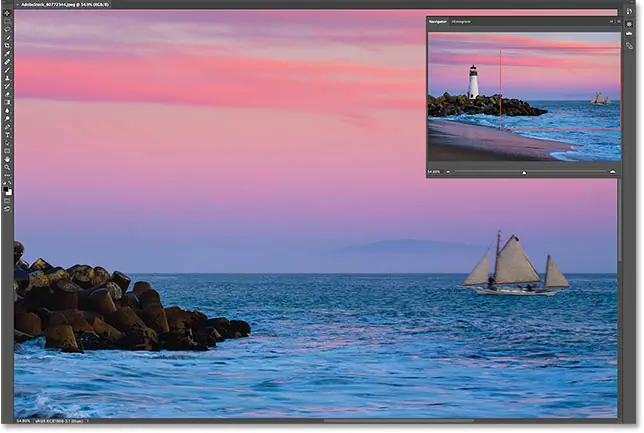Click the Navigator zoom slider handle
This screenshot has width=644, height=433.
coord(524,172)
